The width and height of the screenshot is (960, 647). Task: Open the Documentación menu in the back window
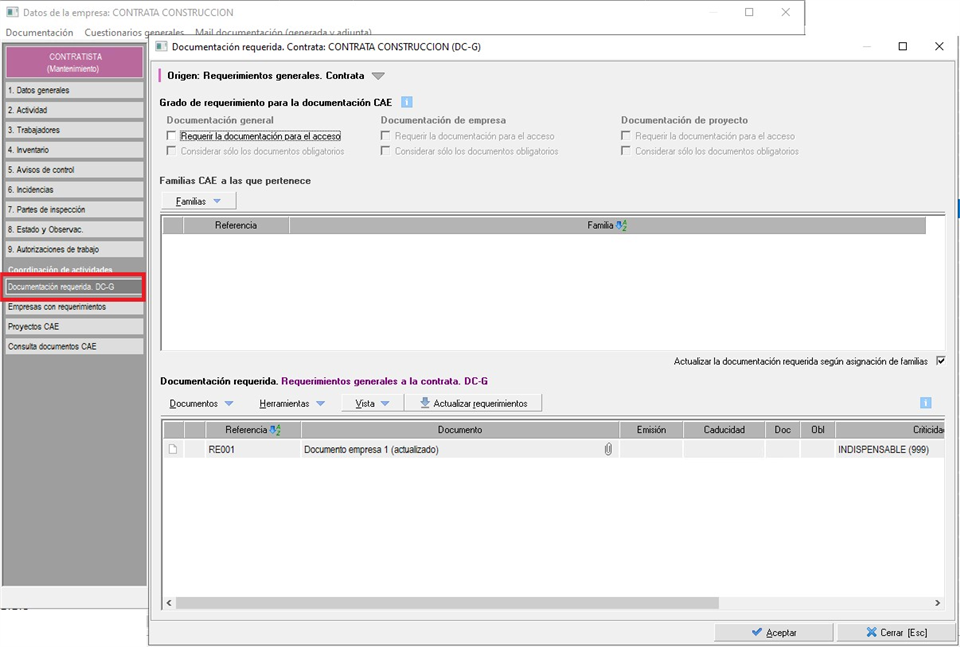(x=39, y=32)
